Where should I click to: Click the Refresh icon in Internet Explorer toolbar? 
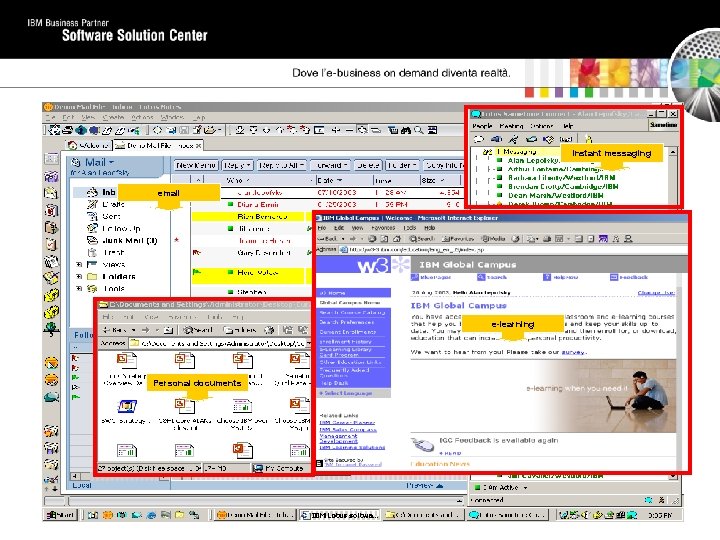tap(384, 239)
